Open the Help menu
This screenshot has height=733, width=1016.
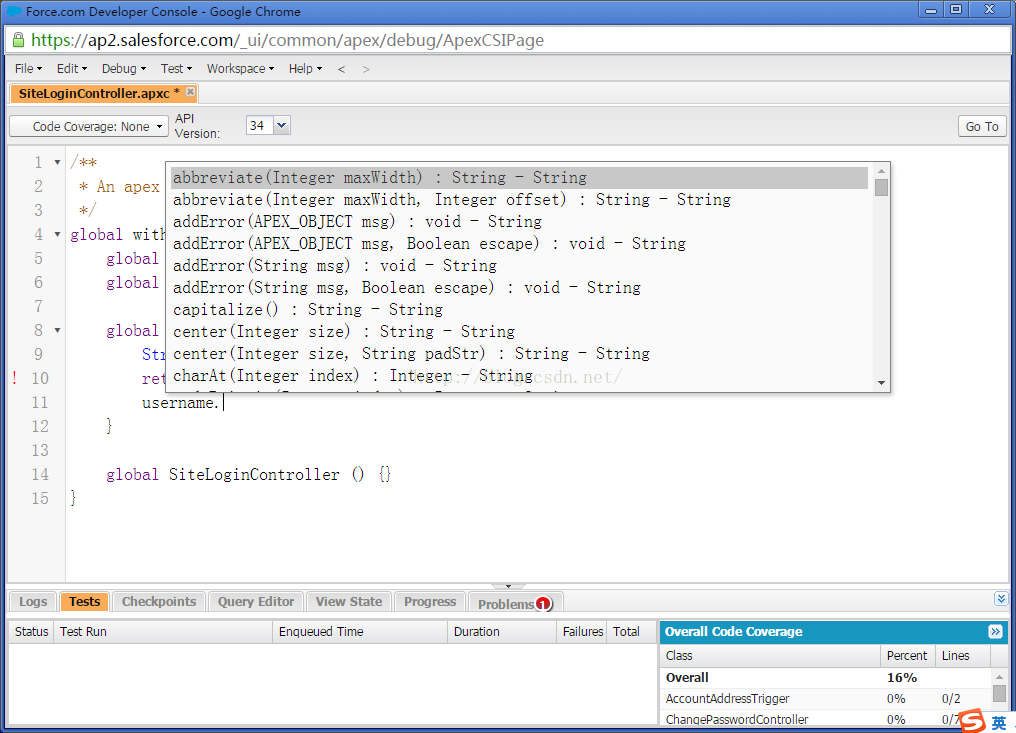pos(305,69)
